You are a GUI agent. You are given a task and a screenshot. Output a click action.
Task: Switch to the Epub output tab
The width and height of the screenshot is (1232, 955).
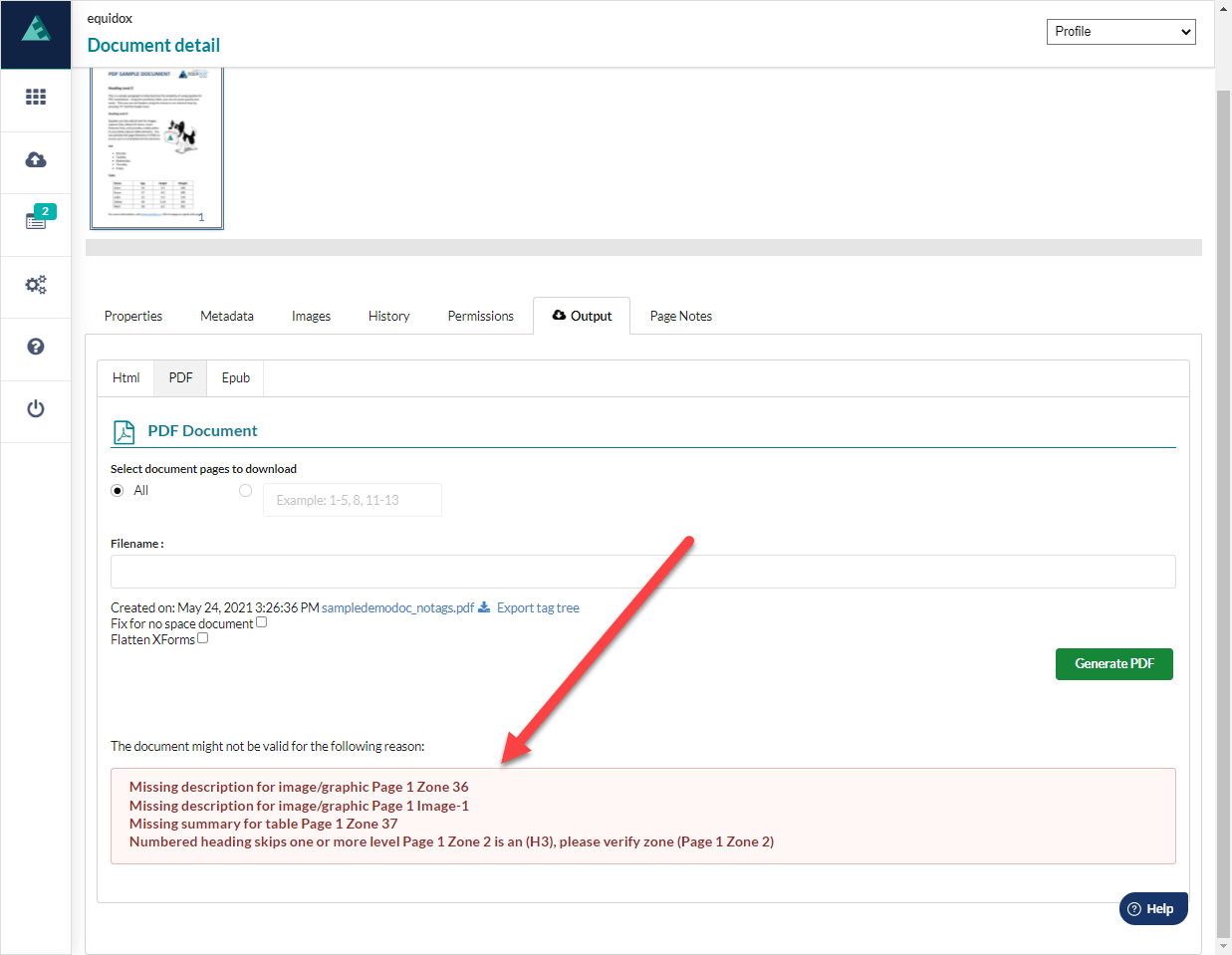235,377
